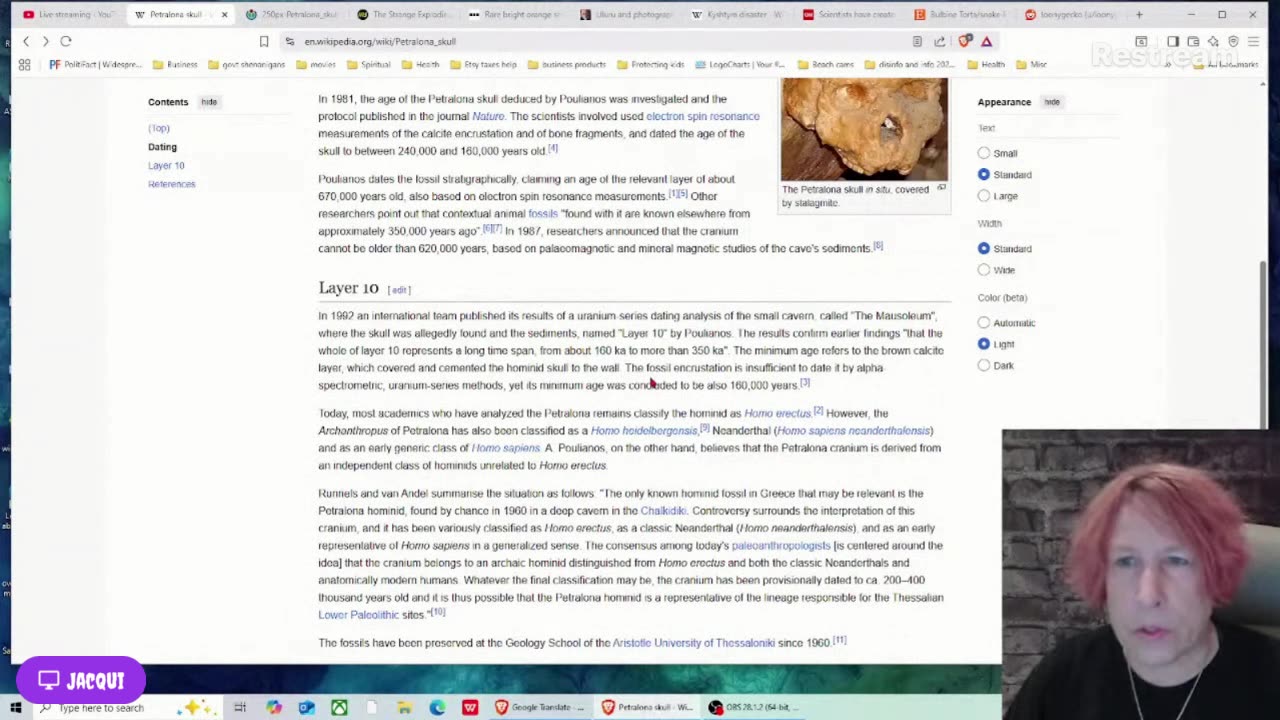Open the Homo heidelbergensis link

click(644, 431)
